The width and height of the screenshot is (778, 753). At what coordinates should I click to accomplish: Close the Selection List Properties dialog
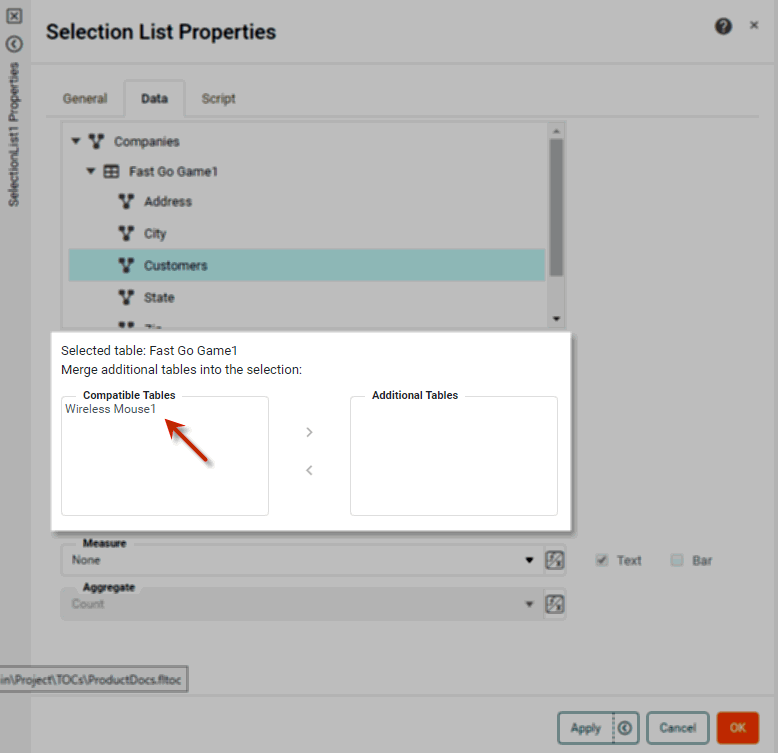click(754, 26)
